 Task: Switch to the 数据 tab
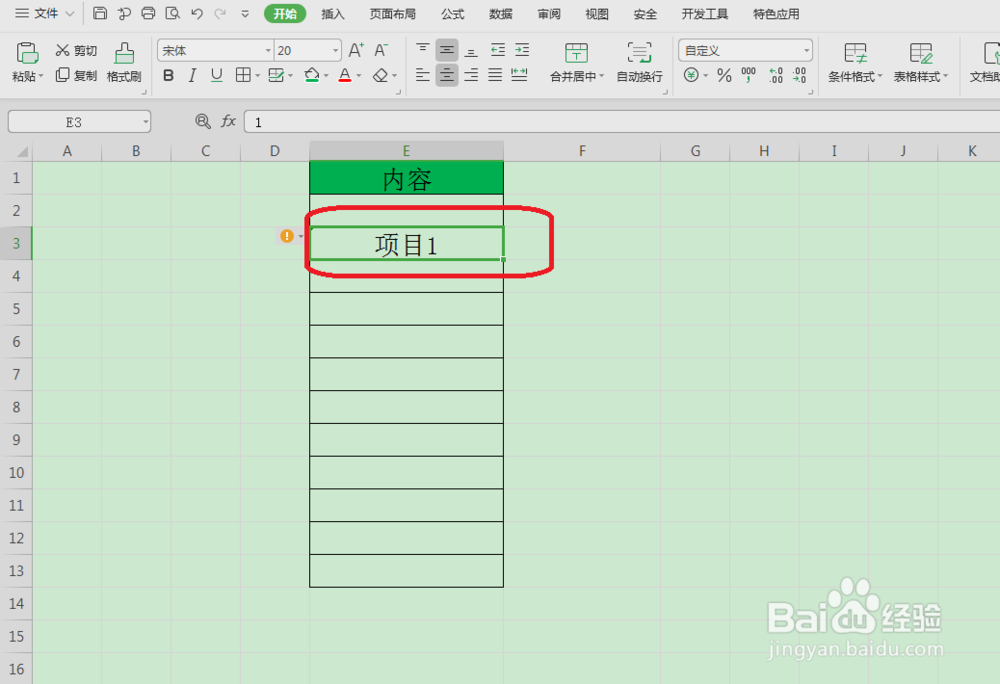pyautogui.click(x=501, y=14)
